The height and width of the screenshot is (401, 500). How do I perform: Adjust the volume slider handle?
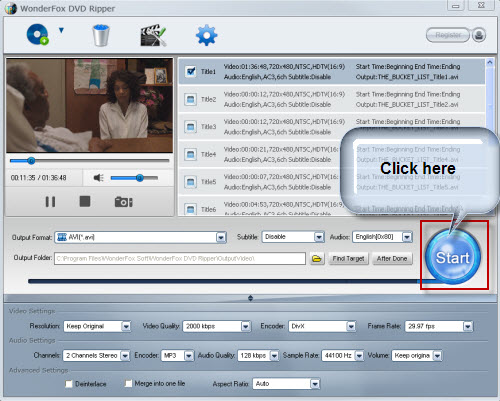(x=140, y=178)
